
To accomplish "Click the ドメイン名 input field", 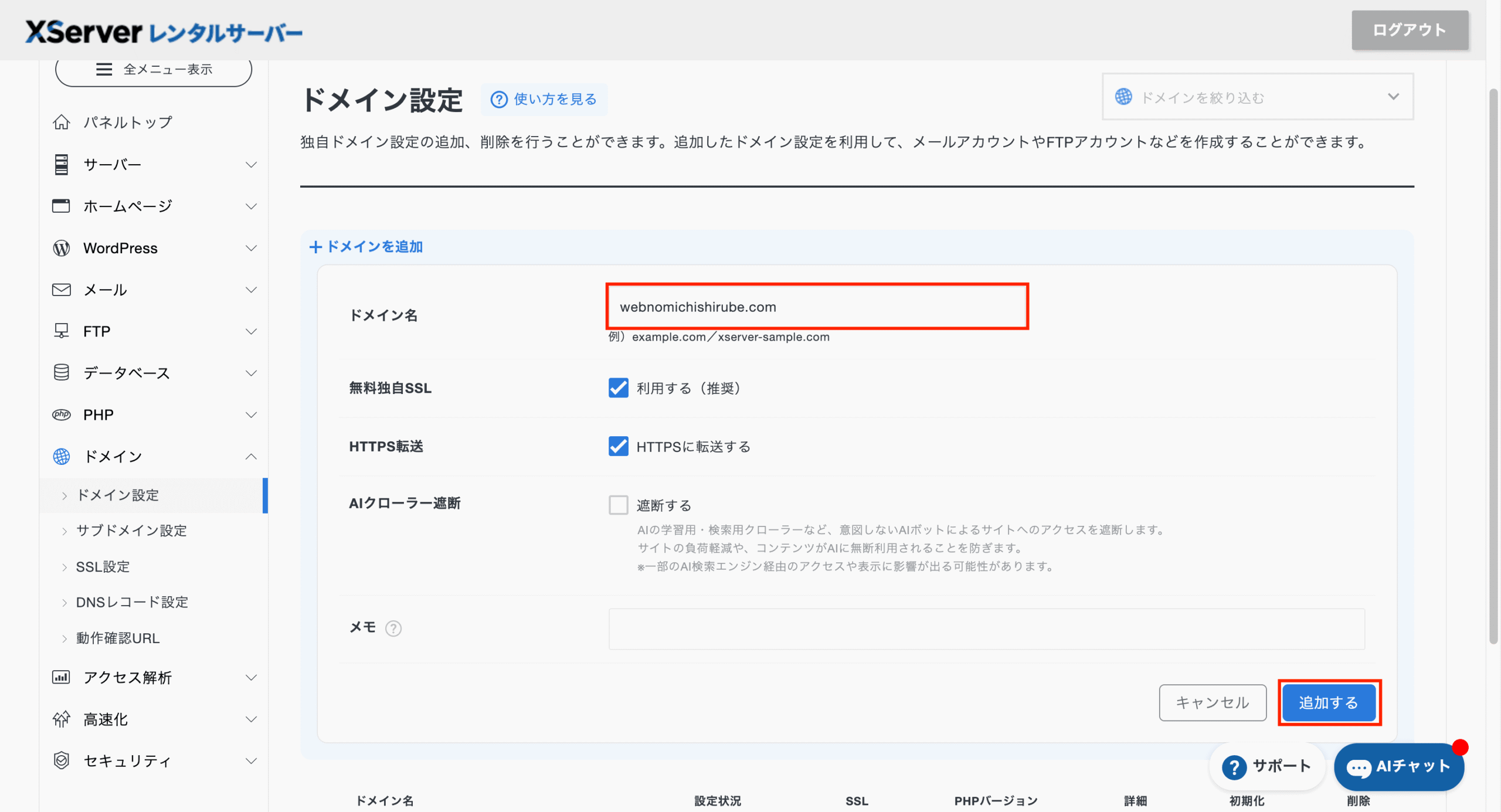I will [817, 307].
